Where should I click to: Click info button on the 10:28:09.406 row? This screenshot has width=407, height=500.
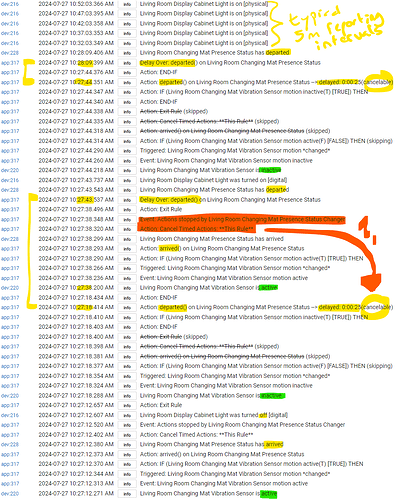[x=127, y=53]
